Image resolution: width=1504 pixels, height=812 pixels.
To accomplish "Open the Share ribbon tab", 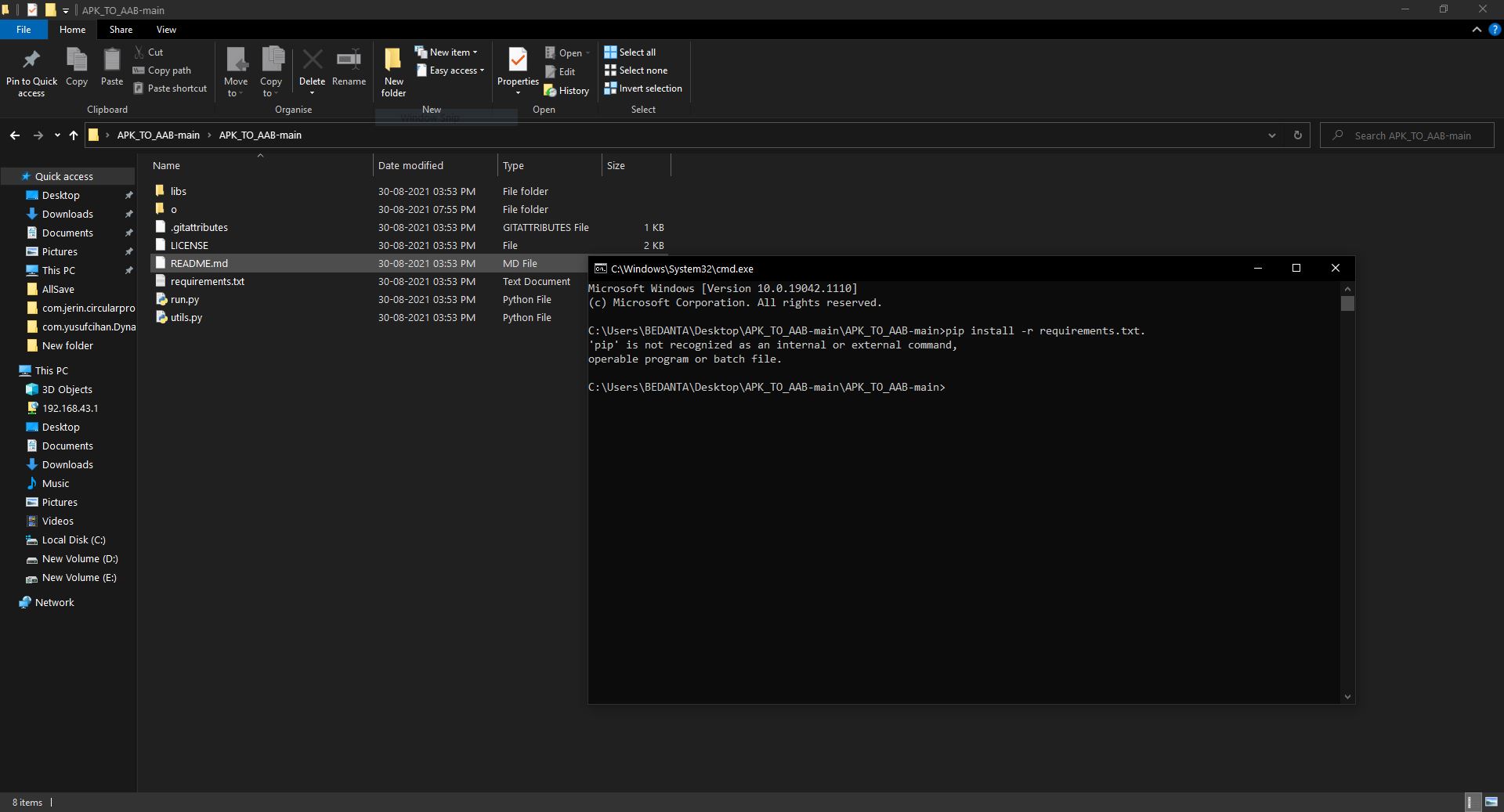I will 121,30.
